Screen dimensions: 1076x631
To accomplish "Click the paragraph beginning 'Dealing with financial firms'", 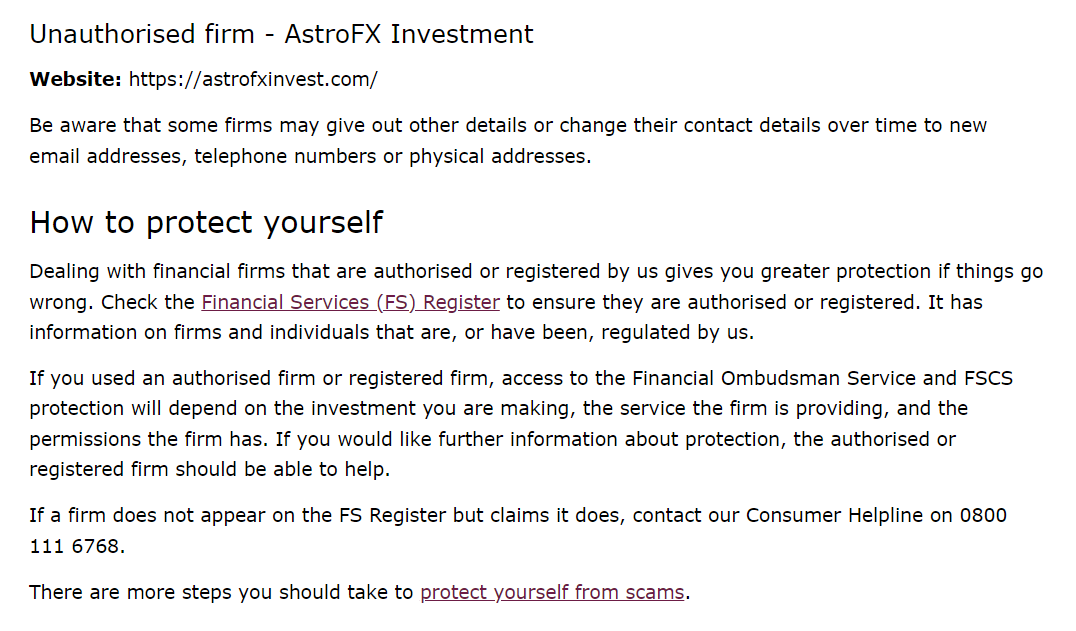I will 536,302.
